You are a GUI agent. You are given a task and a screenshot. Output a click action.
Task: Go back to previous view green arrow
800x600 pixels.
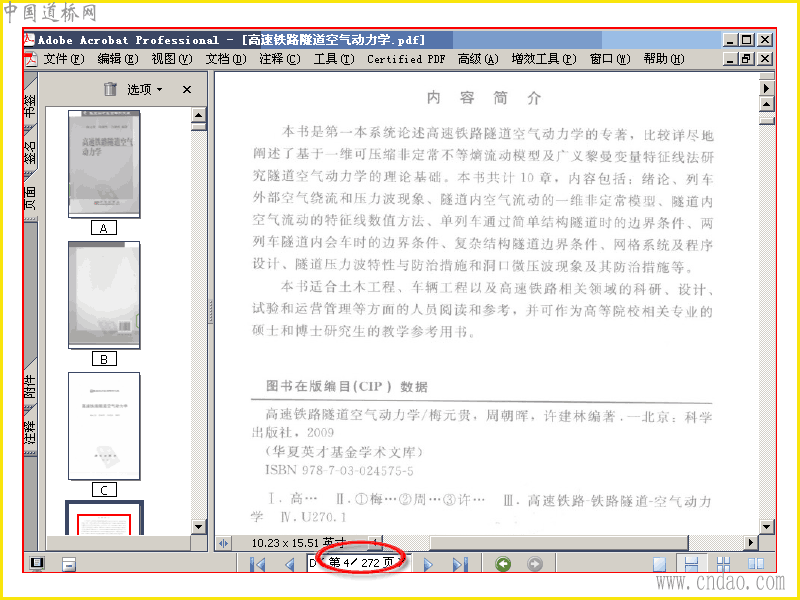[x=503, y=564]
